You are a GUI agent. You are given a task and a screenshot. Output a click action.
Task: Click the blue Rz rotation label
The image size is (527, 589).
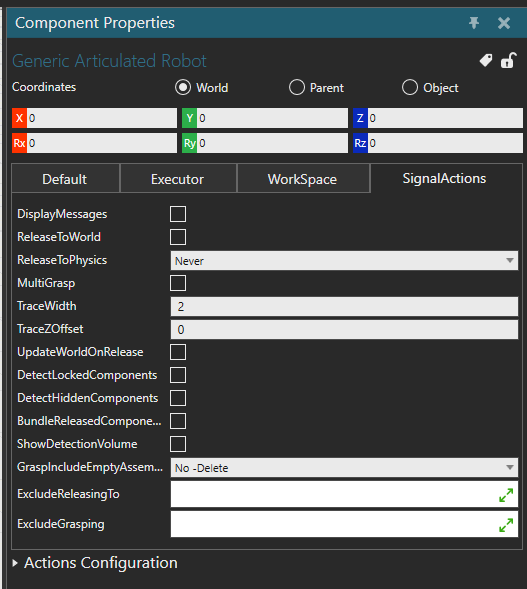pyautogui.click(x=360, y=143)
